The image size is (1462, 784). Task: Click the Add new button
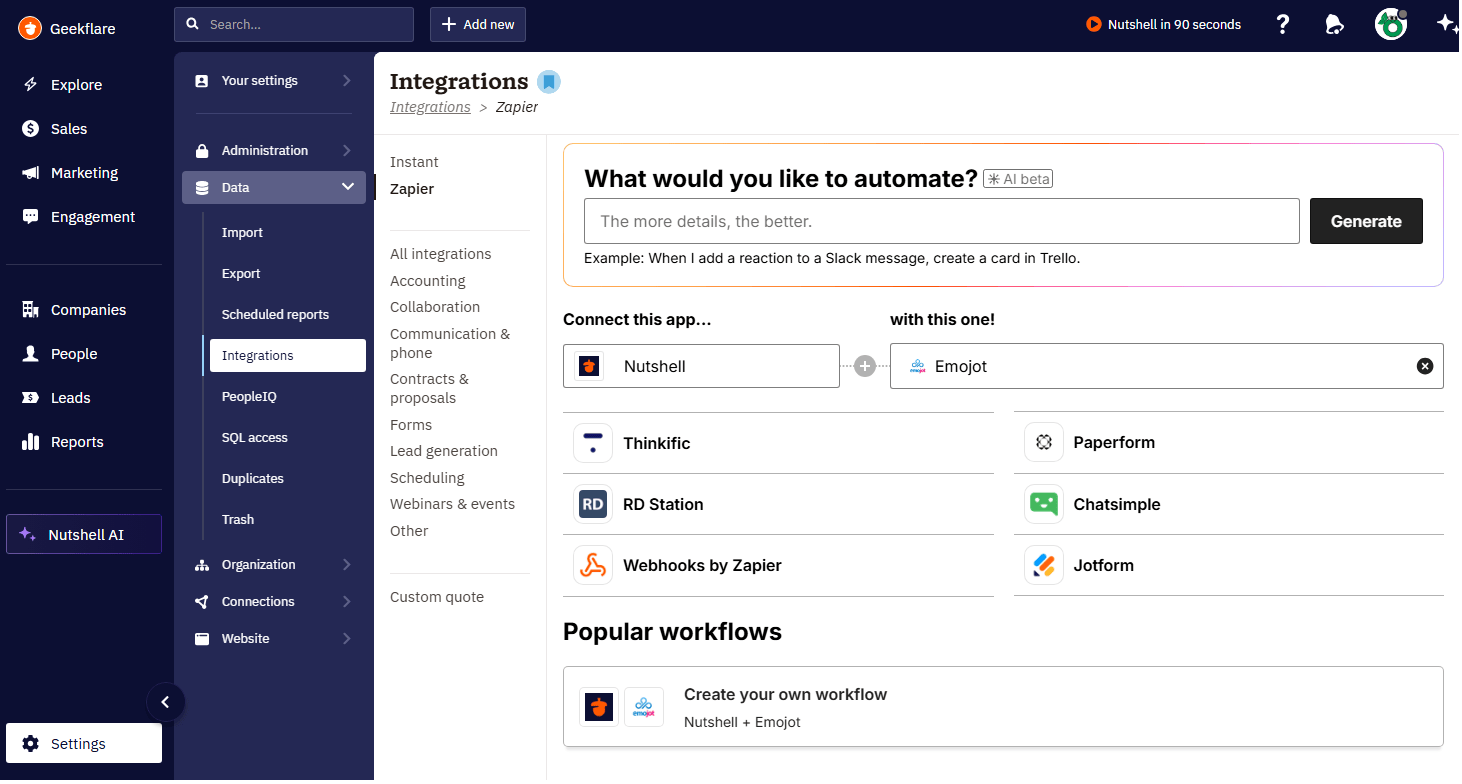click(x=478, y=24)
